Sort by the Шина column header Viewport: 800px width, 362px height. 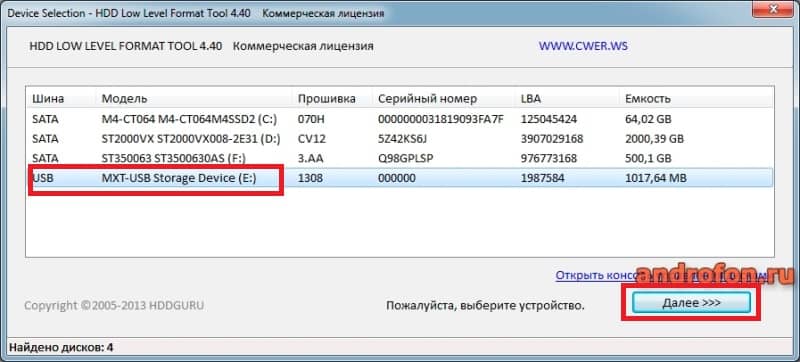point(61,98)
